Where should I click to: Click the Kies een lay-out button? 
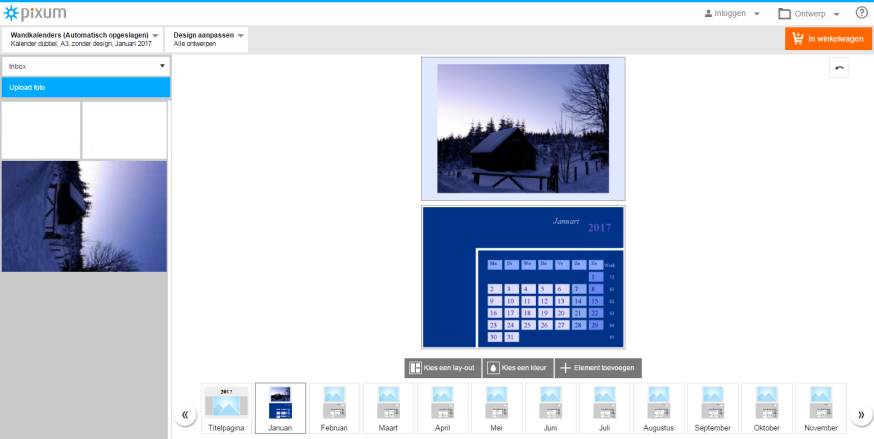(443, 368)
